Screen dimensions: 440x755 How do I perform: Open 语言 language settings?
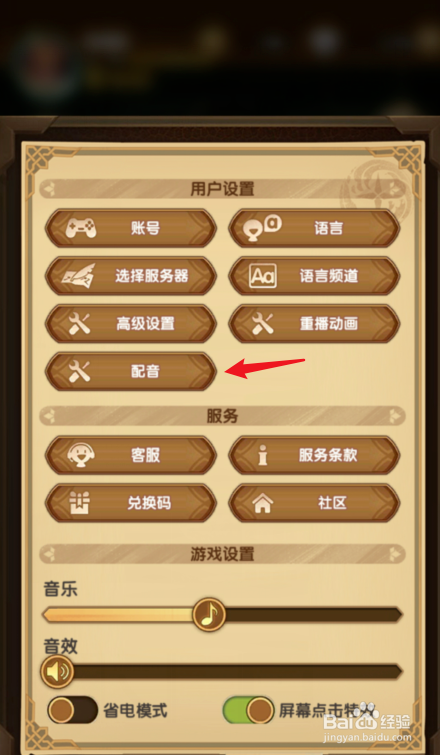(x=314, y=228)
